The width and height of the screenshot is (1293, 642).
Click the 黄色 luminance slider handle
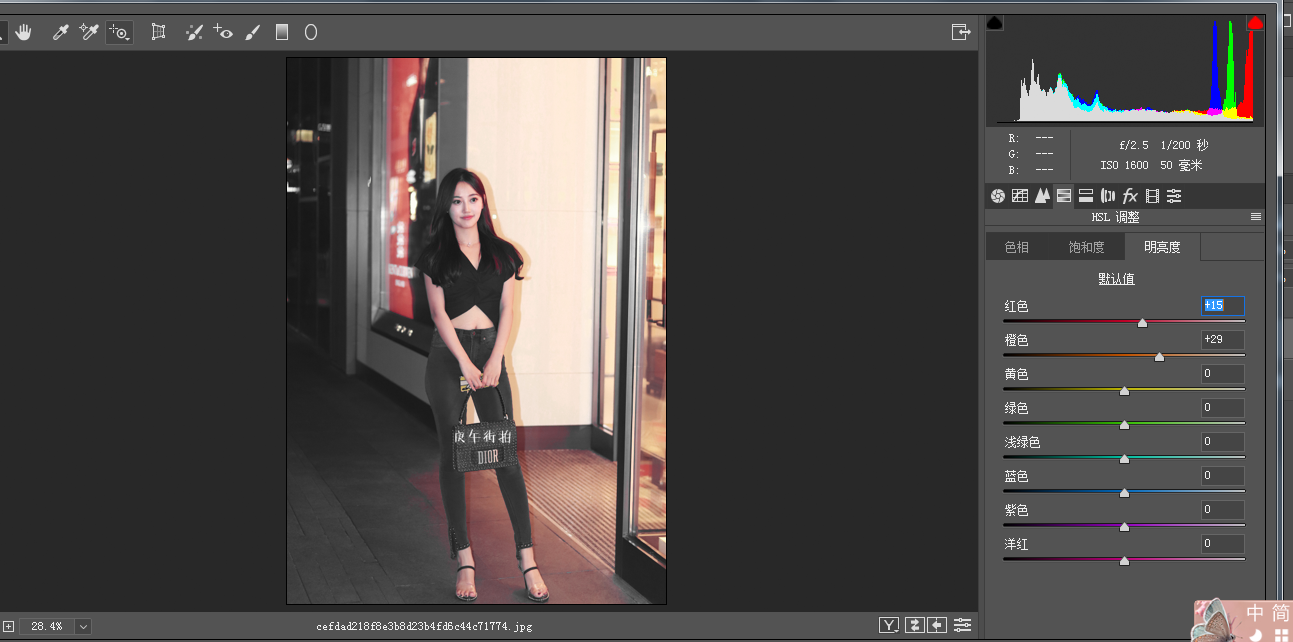[1124, 391]
